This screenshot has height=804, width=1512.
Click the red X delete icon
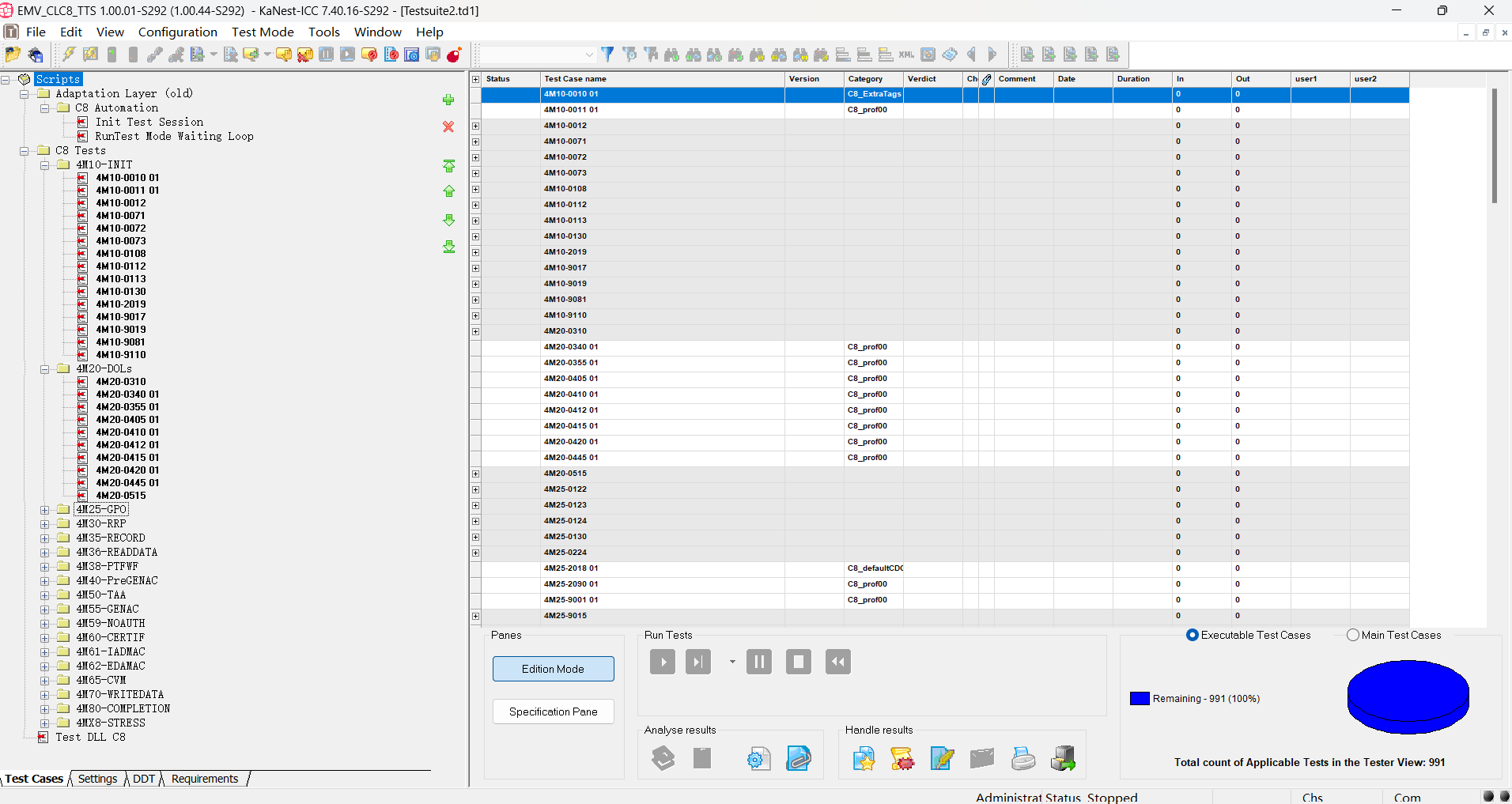point(448,126)
